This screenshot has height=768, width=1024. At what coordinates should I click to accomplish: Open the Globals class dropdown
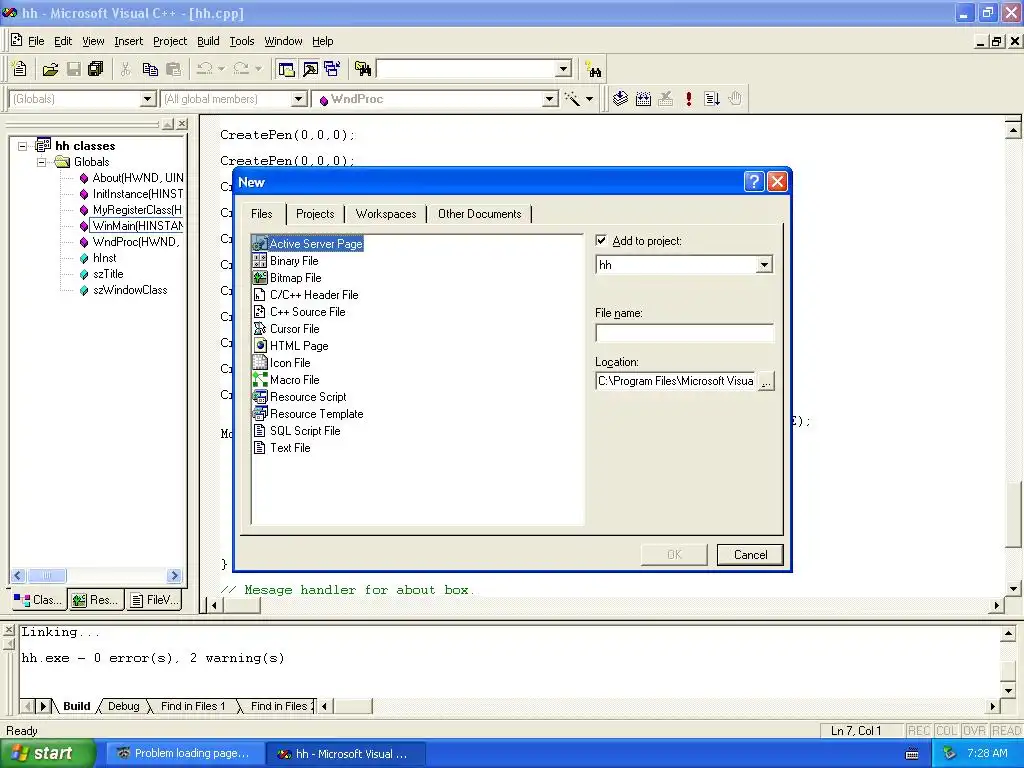(x=148, y=99)
